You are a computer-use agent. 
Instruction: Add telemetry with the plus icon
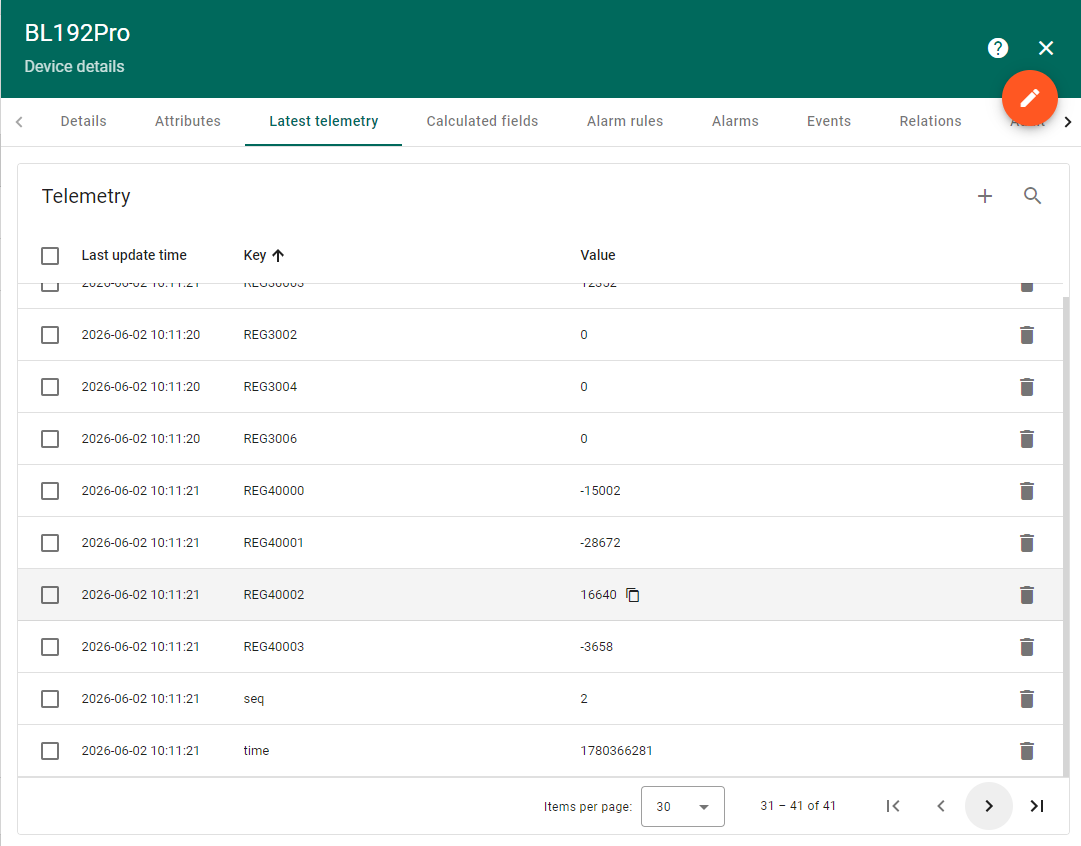(x=984, y=197)
